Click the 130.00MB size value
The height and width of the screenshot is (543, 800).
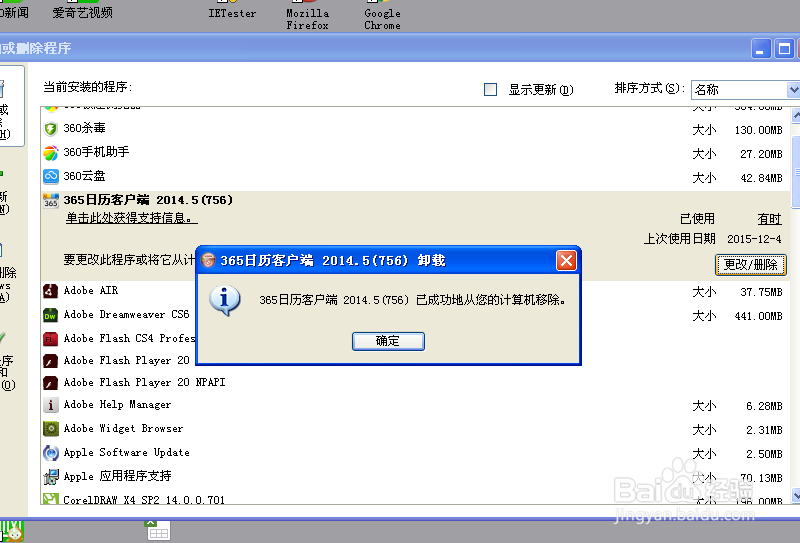[x=758, y=130]
